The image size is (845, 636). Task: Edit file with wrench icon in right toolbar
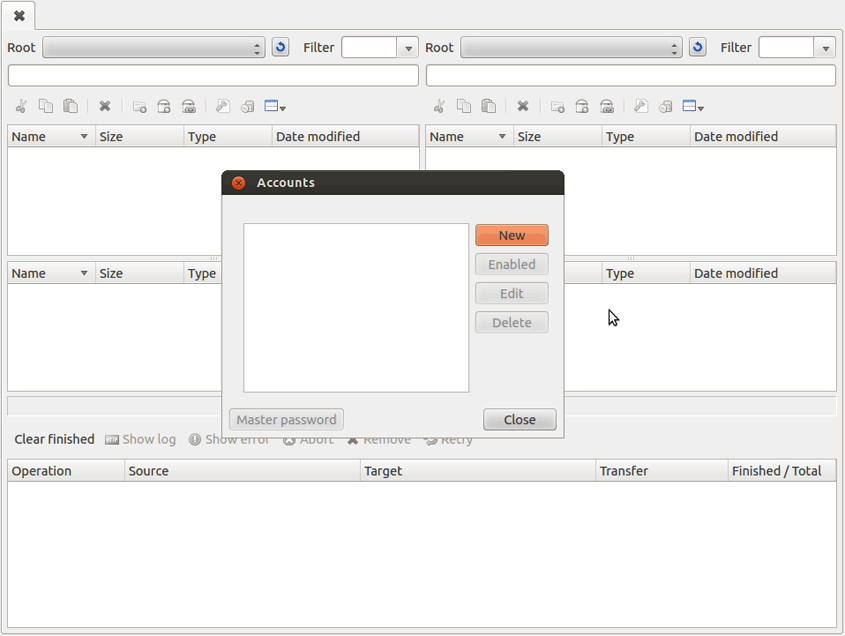click(x=640, y=106)
